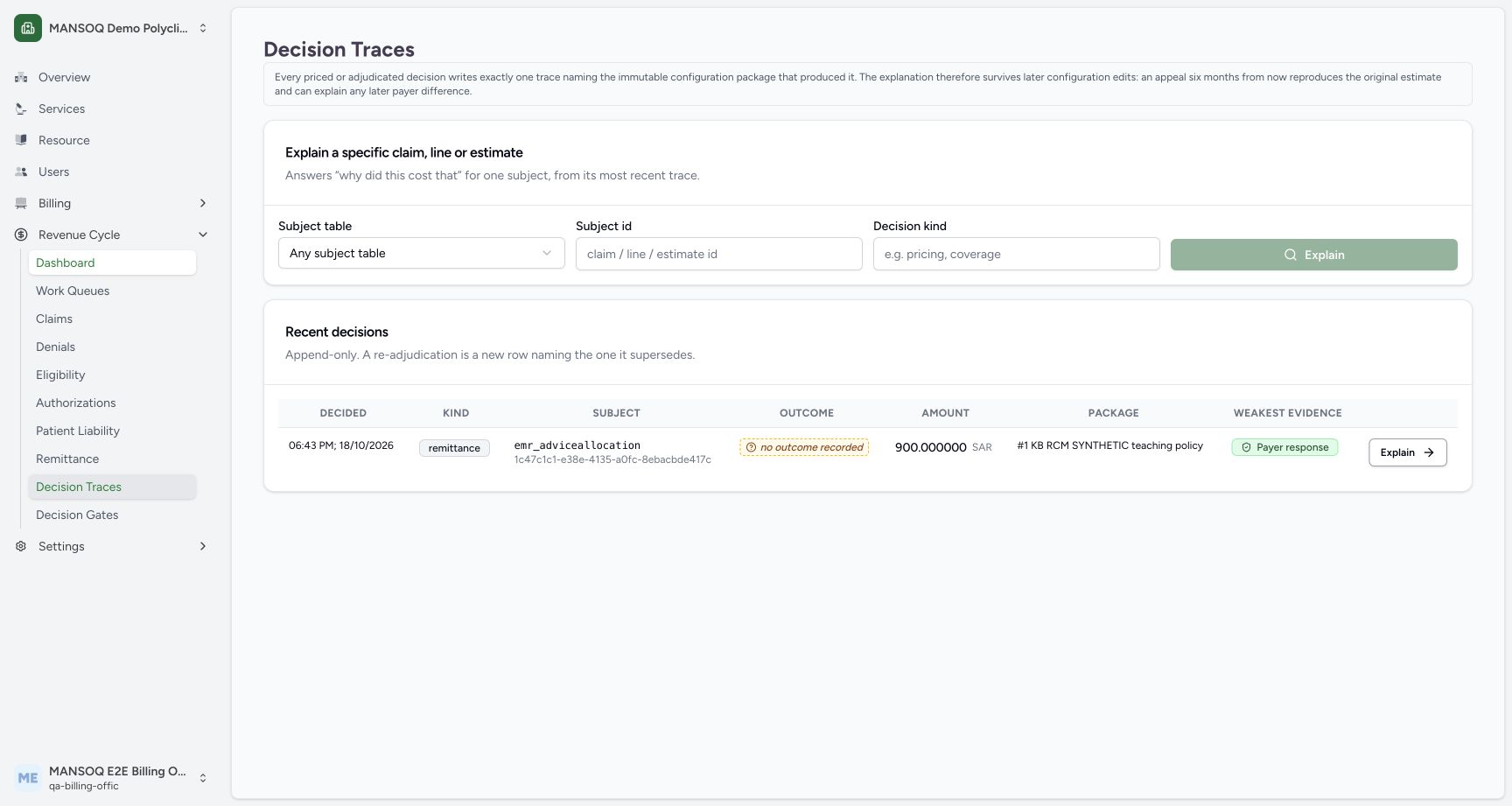Viewport: 1512px width, 806px height.
Task: Open the Eligibility page
Action: click(x=112, y=375)
